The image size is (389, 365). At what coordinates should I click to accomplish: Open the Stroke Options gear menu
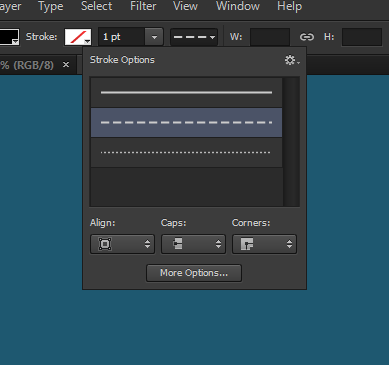[x=292, y=60]
